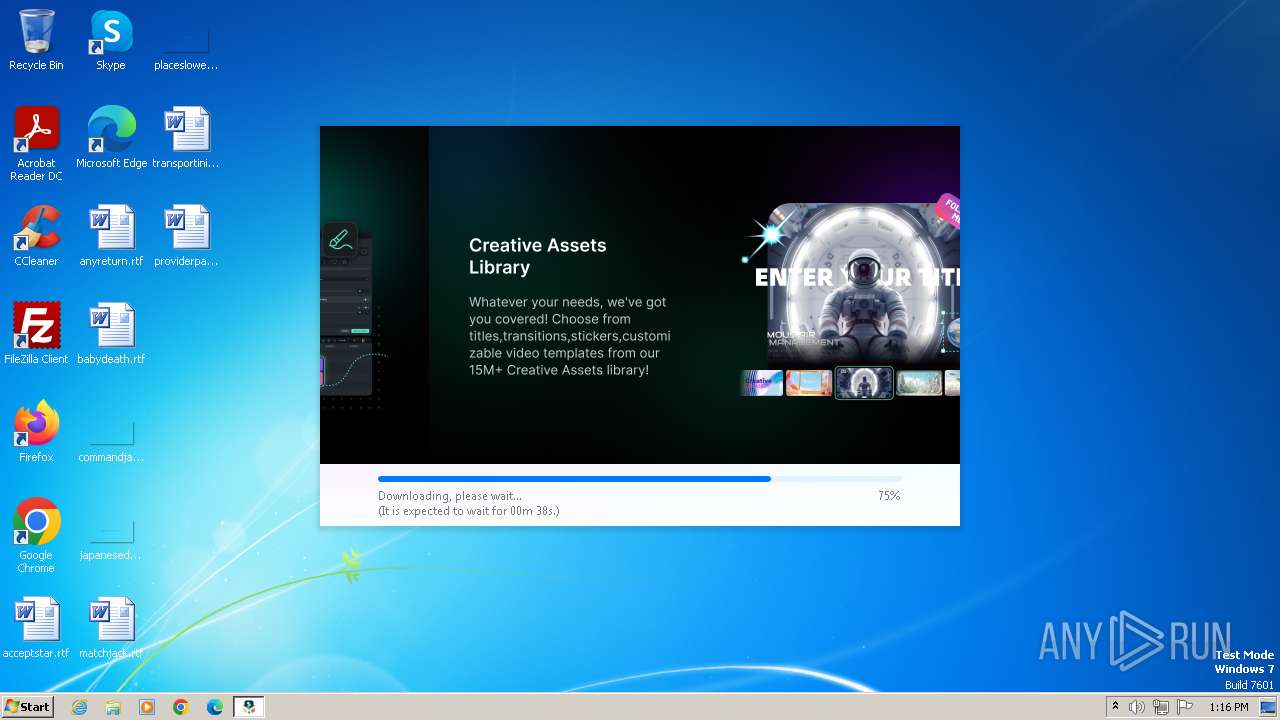This screenshot has height=720, width=1280.
Task: Open Edge from the taskbar
Action: pyautogui.click(x=215, y=707)
